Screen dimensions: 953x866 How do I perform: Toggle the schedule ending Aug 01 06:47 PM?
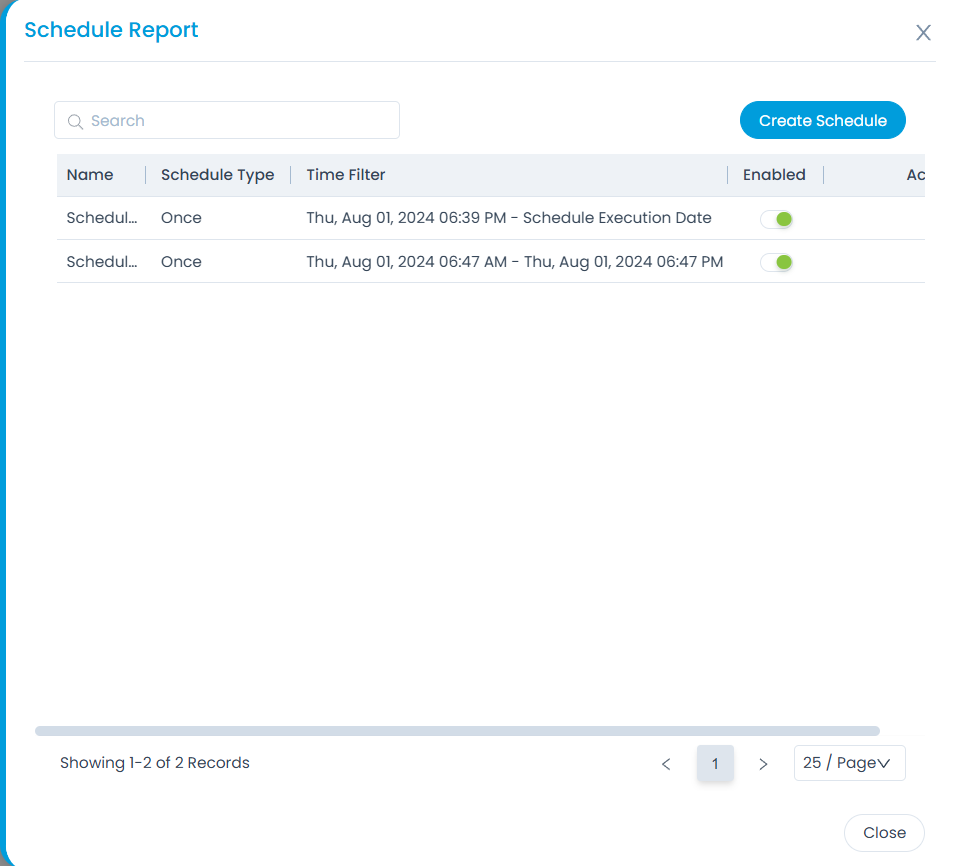pyautogui.click(x=777, y=261)
